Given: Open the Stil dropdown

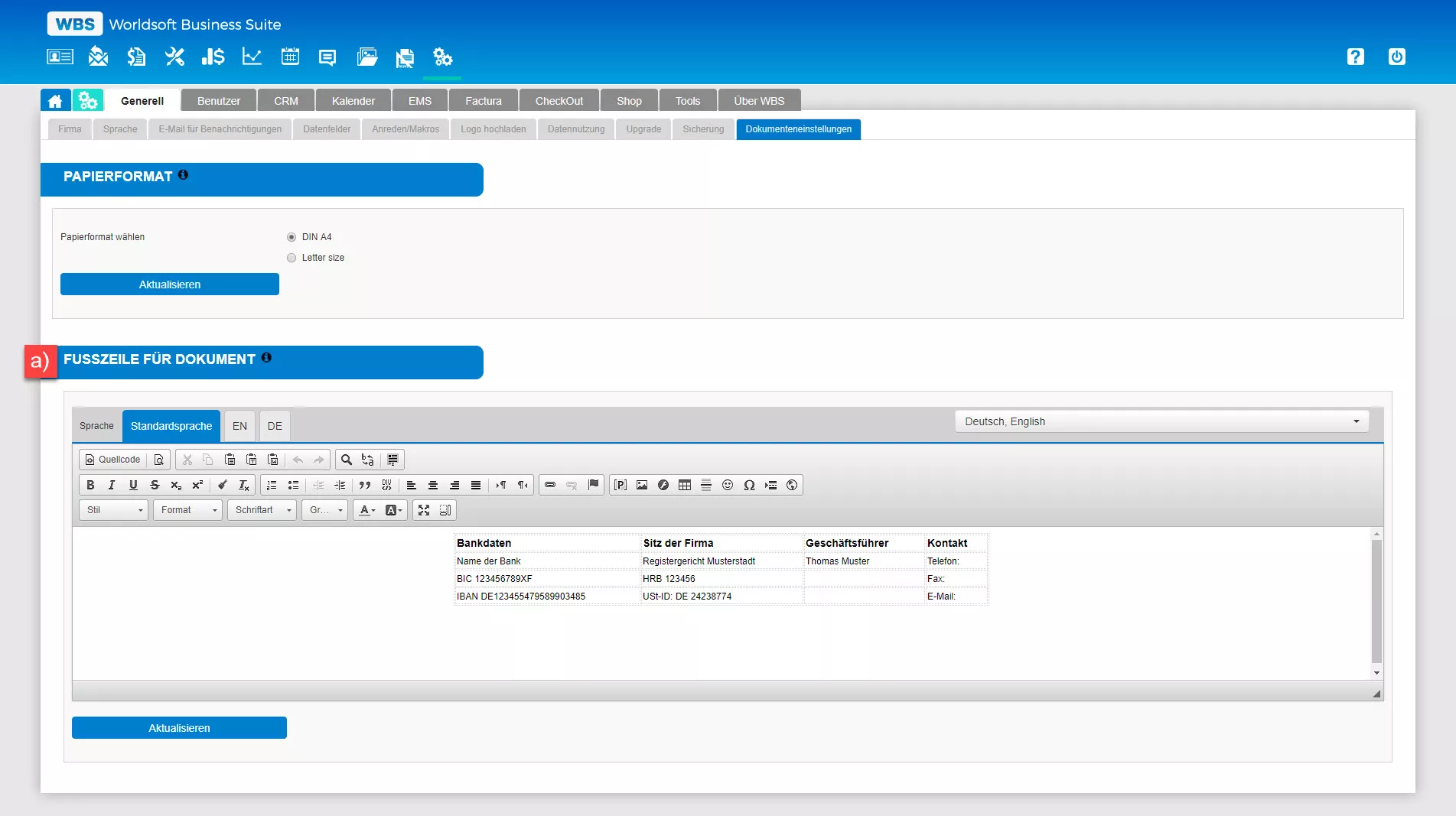Looking at the screenshot, I should pyautogui.click(x=114, y=510).
